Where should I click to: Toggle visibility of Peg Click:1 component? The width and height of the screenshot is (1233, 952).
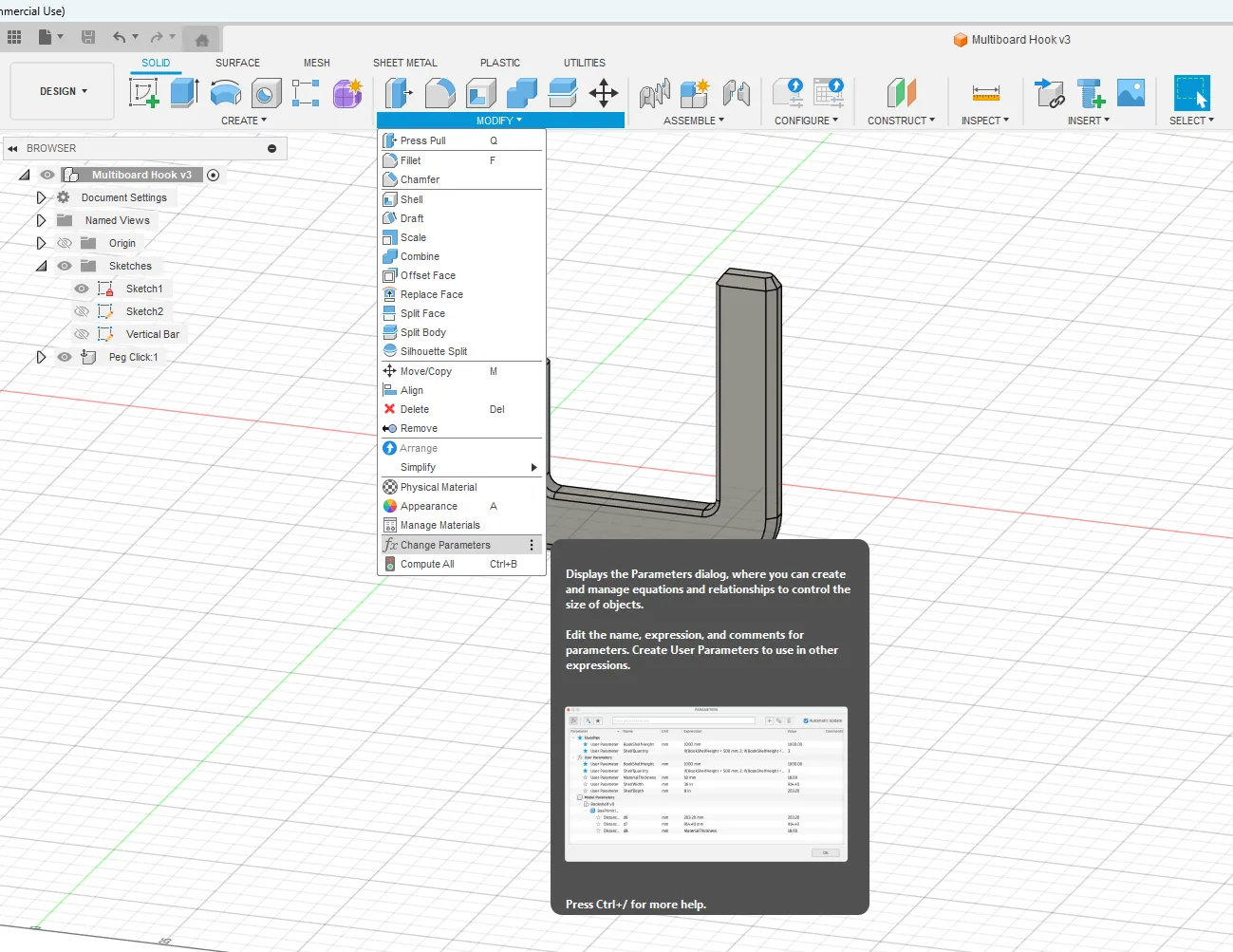coord(65,357)
